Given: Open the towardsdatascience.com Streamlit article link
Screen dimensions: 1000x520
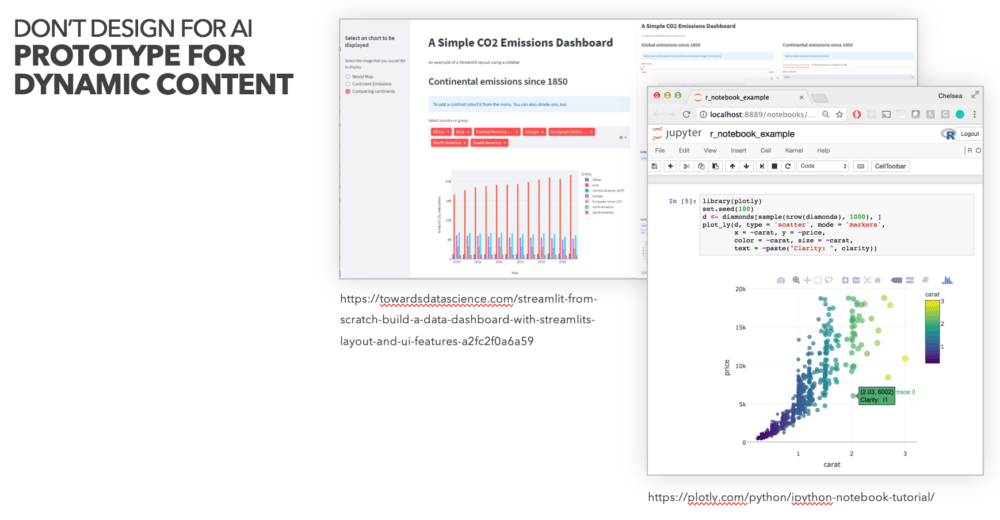Looking at the screenshot, I should [x=468, y=320].
